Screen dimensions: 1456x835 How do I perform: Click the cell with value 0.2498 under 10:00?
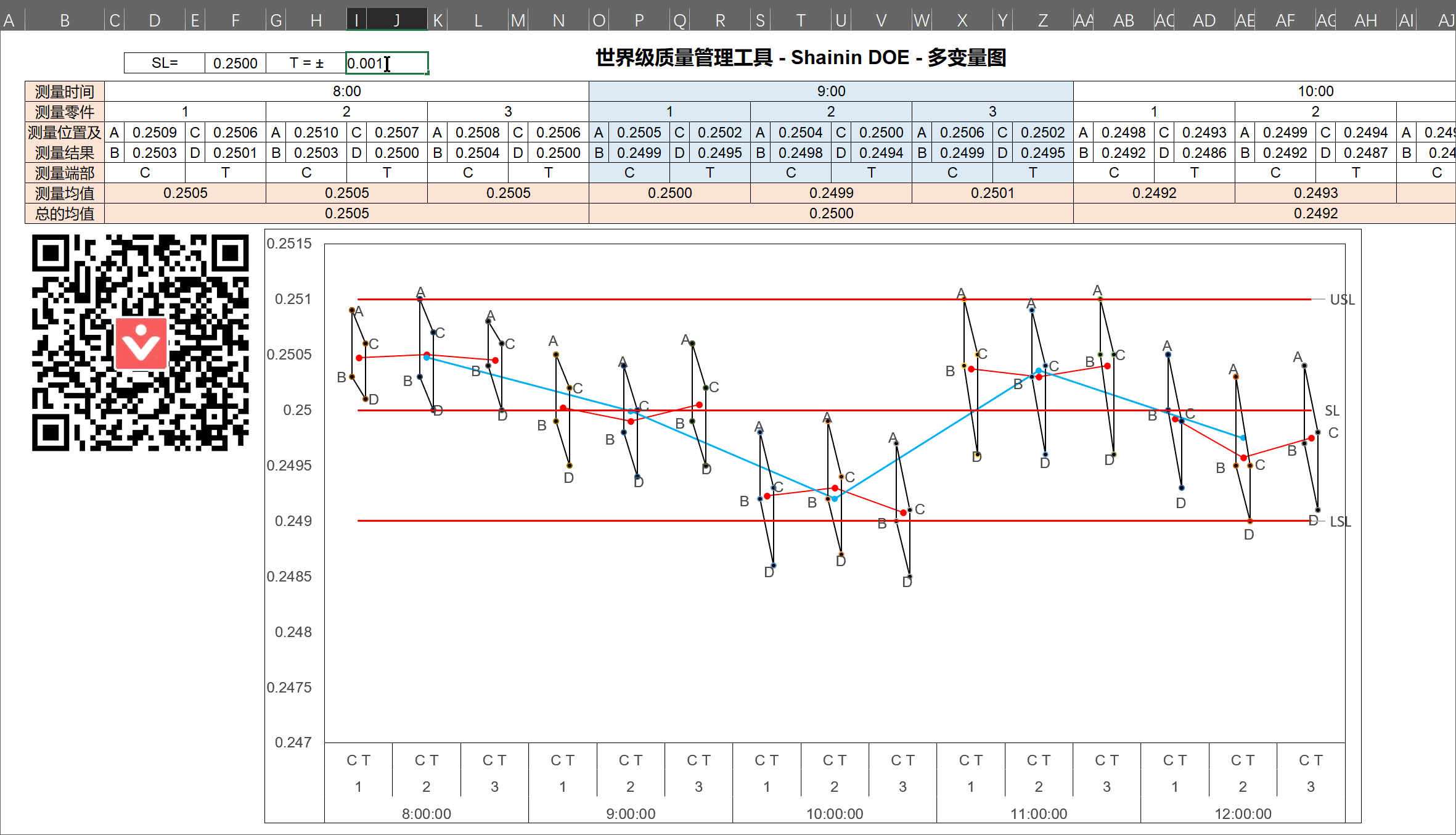click(1124, 132)
